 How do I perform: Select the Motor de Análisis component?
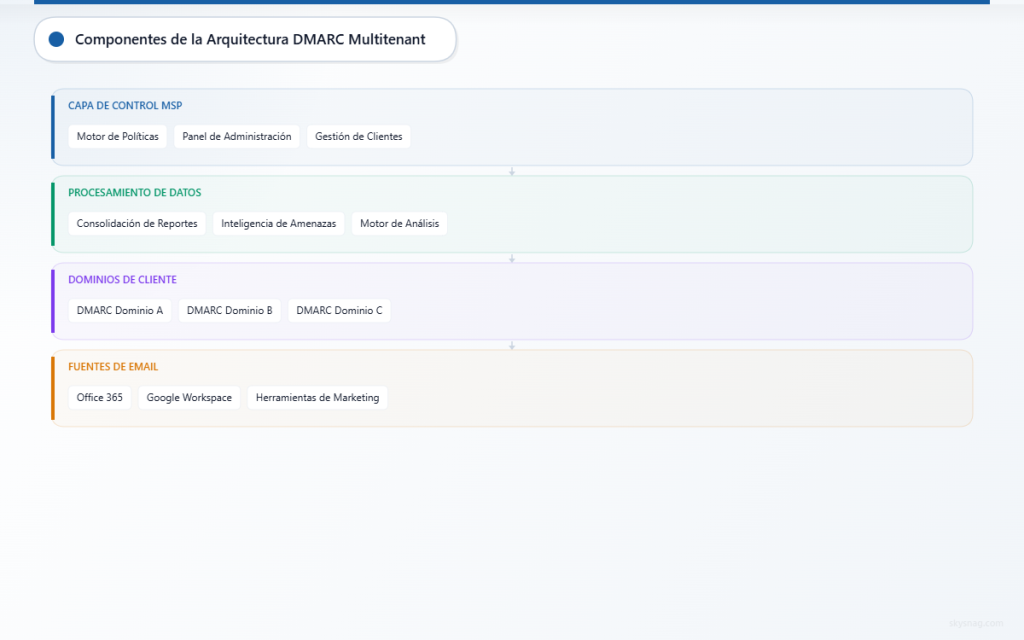tap(398, 223)
